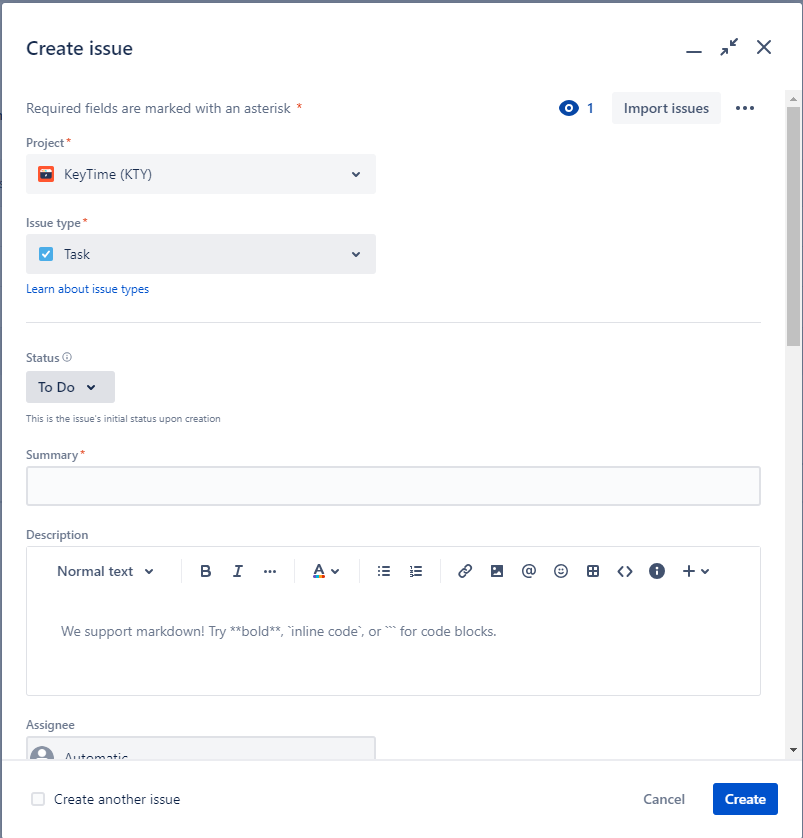Viewport: 803px width, 838px height.
Task: Show the Status info tooltip icon
Action: coord(67,357)
